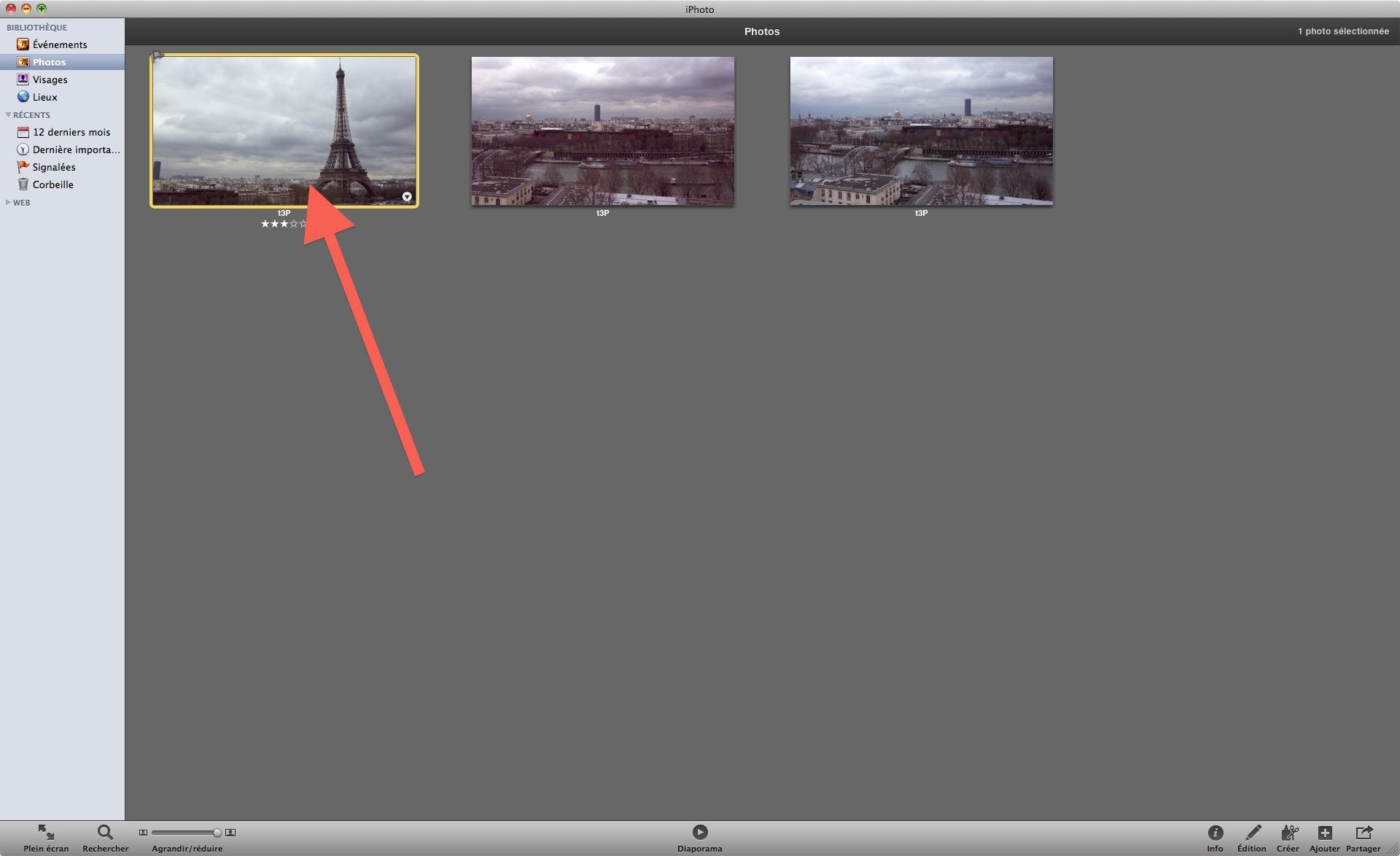Open the Ajouter menu
This screenshot has height=856, width=1400.
point(1324,839)
